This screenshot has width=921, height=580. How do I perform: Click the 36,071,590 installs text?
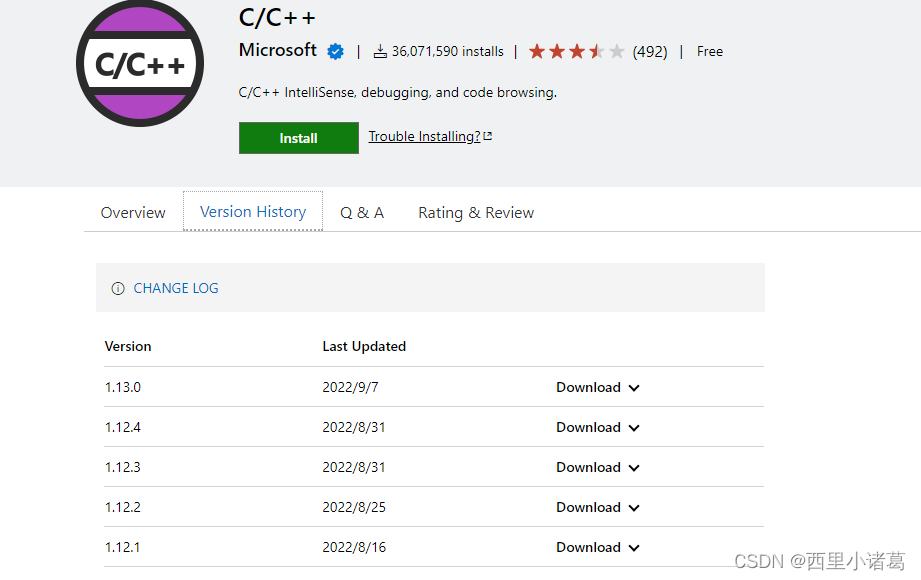point(448,52)
